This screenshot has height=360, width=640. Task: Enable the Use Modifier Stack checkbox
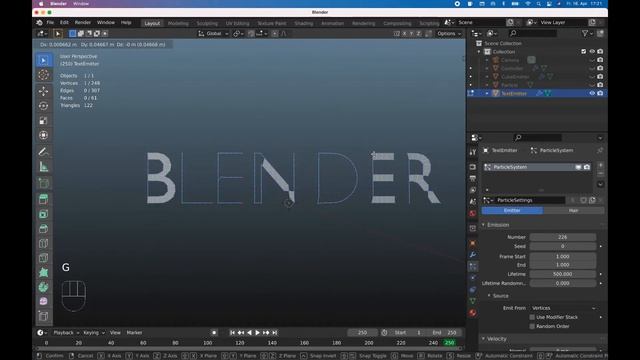point(532,317)
